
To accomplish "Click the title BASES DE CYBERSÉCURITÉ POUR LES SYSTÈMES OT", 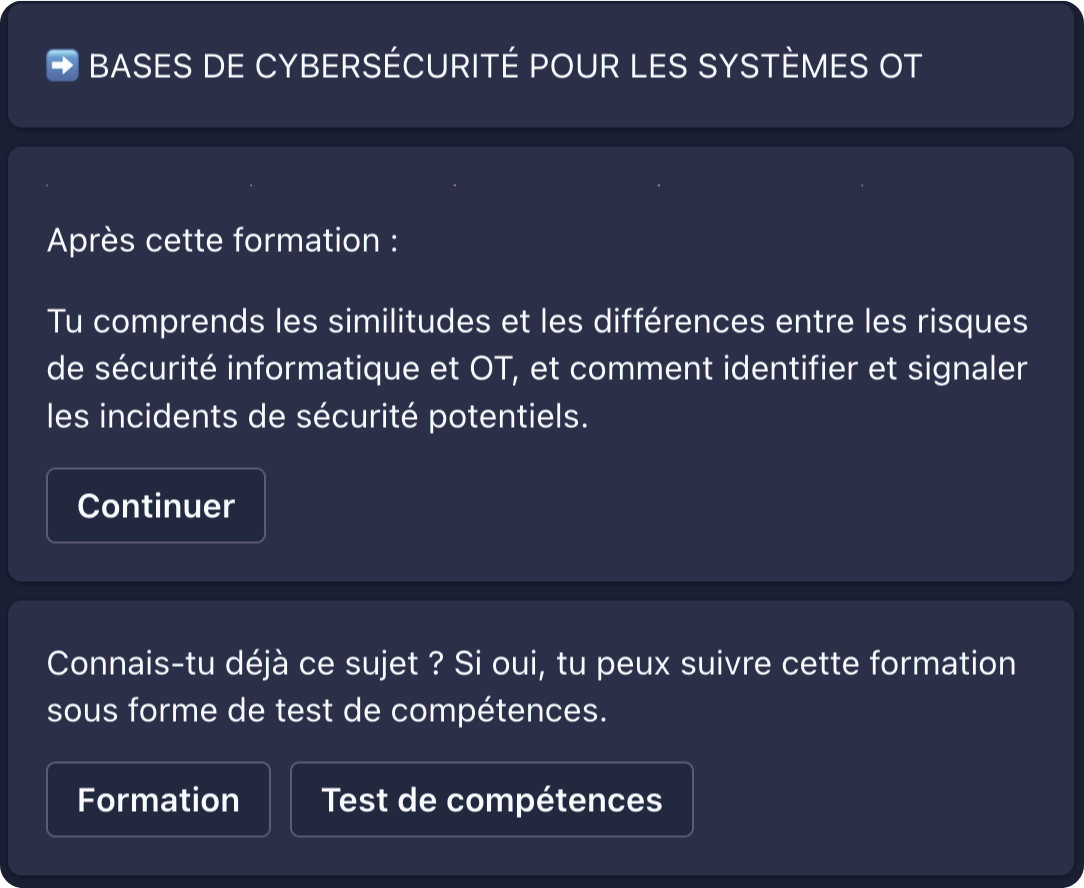I will pos(505,67).
